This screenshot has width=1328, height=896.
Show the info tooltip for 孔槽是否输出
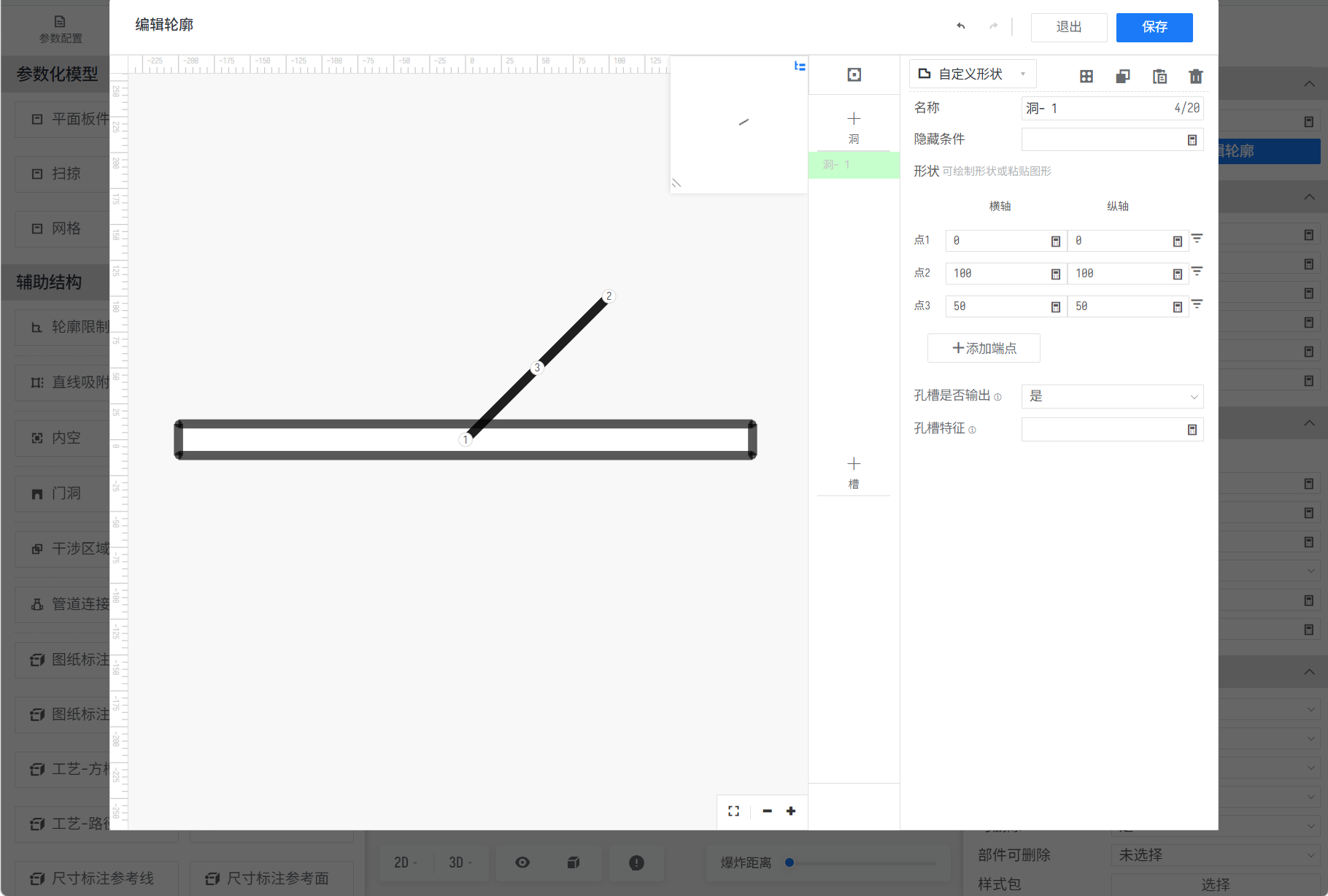tap(997, 397)
